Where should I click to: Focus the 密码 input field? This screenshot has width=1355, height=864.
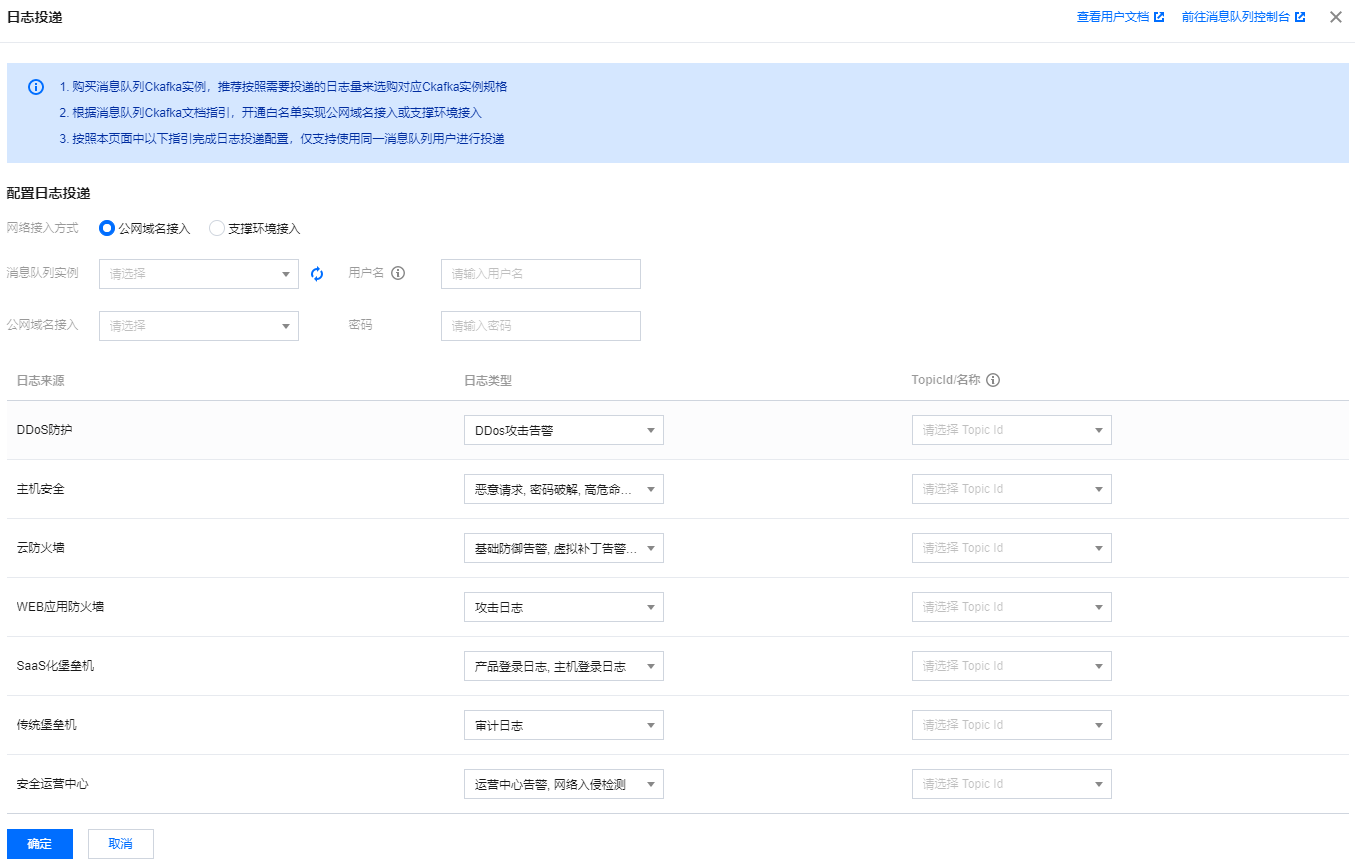(541, 326)
